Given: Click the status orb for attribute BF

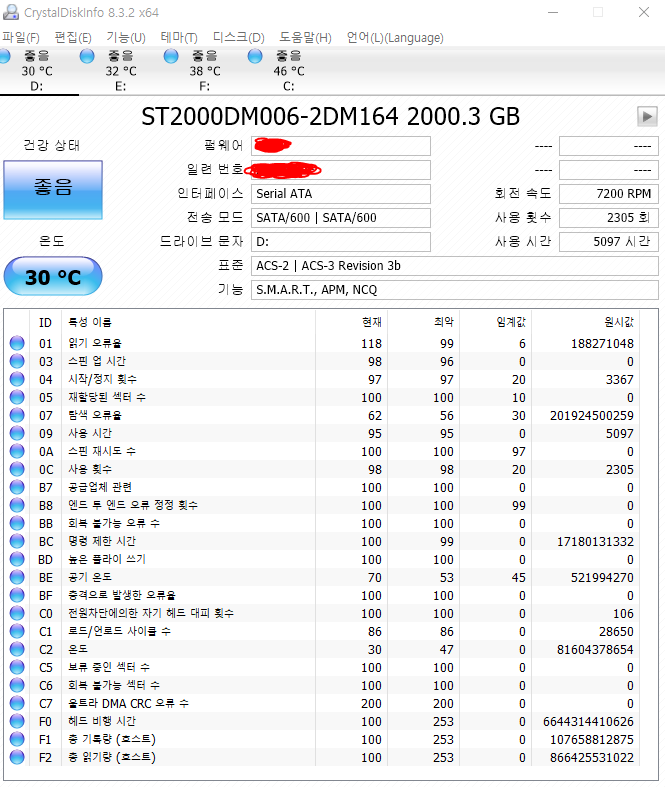Looking at the screenshot, I should point(17,595).
